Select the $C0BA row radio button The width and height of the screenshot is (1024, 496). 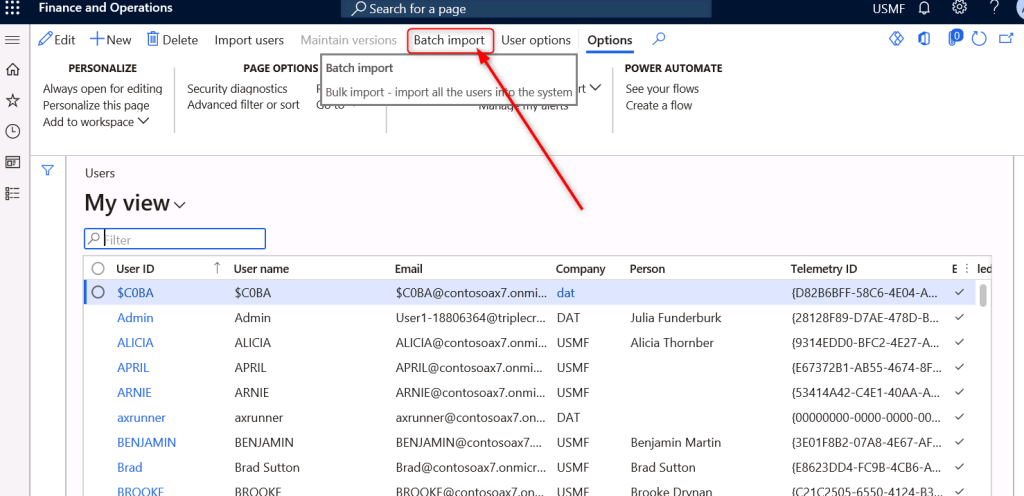click(98, 293)
